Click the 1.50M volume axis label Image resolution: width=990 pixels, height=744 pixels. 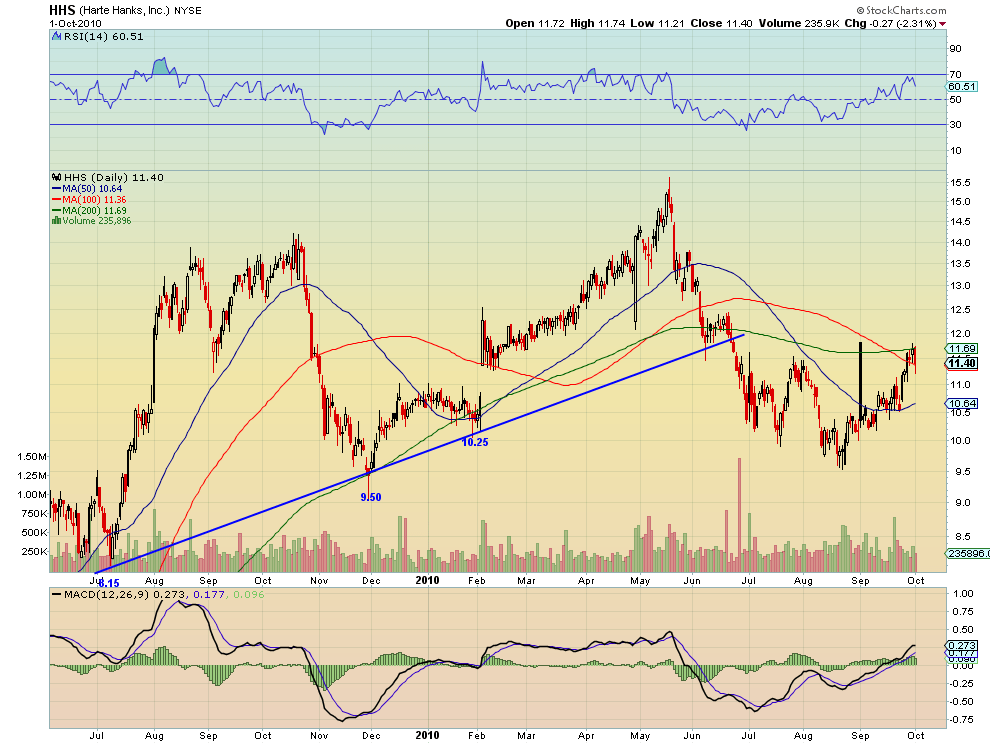32,457
